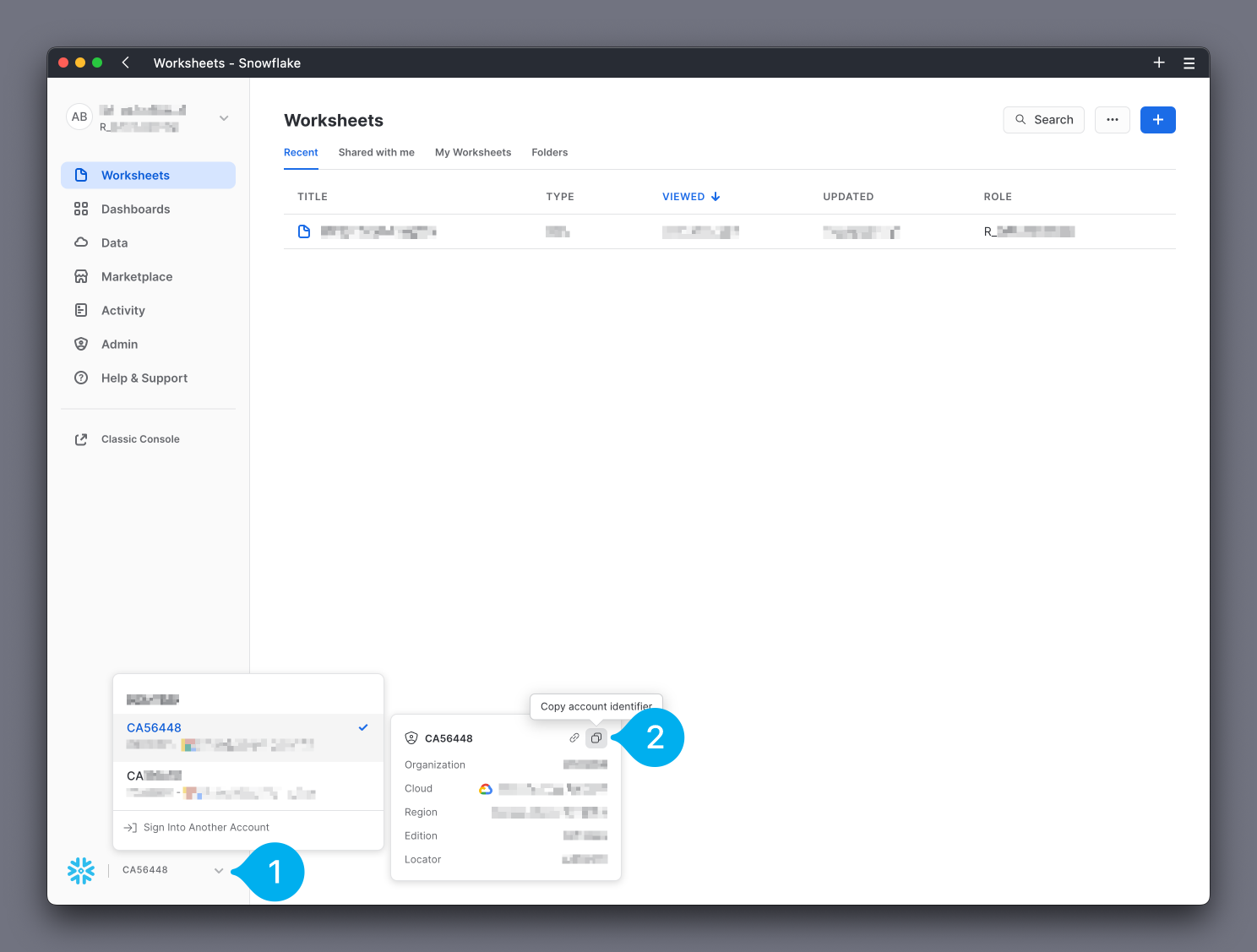Open a new tab with the title bar plus

tap(1159, 63)
